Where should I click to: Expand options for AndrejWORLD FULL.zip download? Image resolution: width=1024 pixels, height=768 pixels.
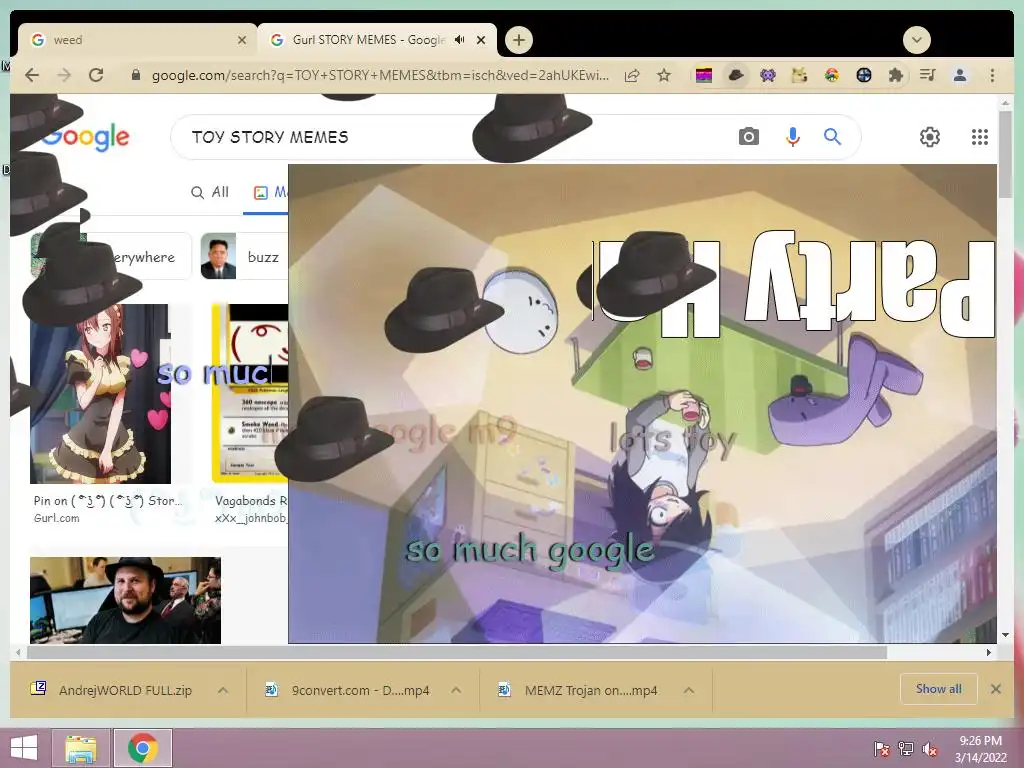[x=223, y=690]
